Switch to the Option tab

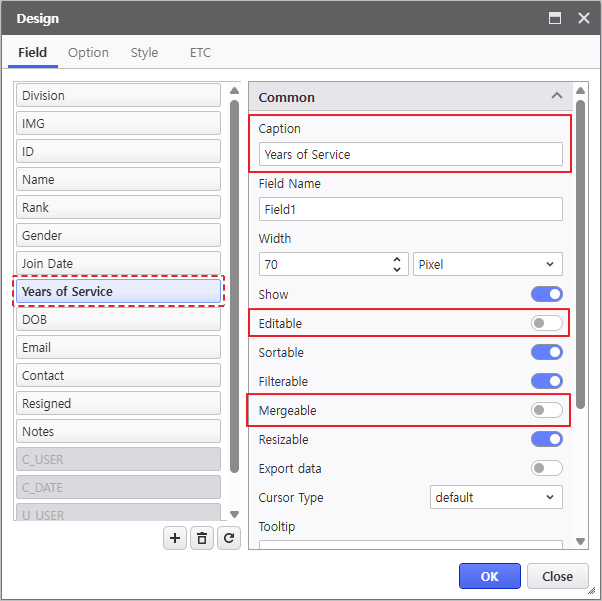(88, 53)
